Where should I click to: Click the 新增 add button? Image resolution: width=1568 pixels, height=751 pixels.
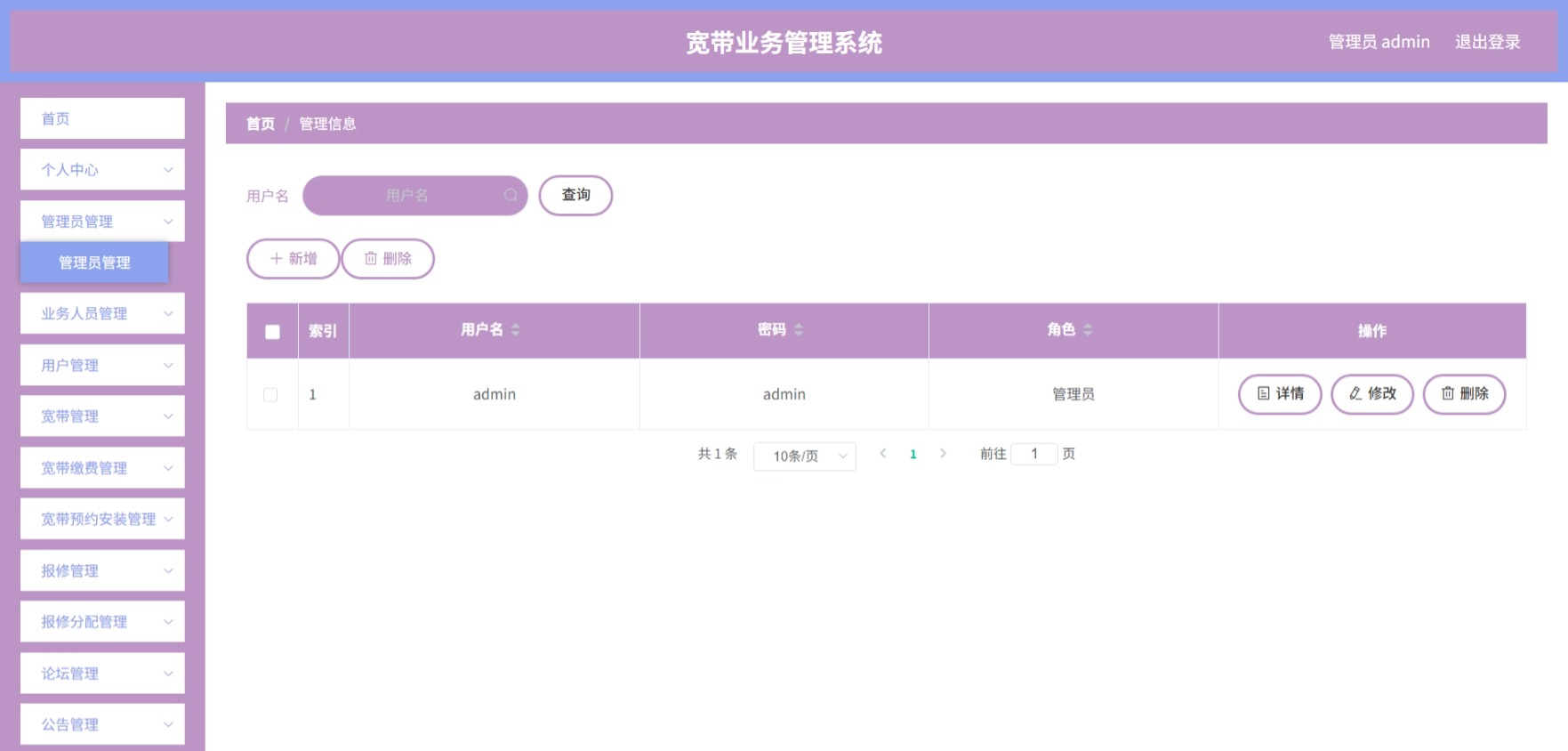tap(293, 259)
